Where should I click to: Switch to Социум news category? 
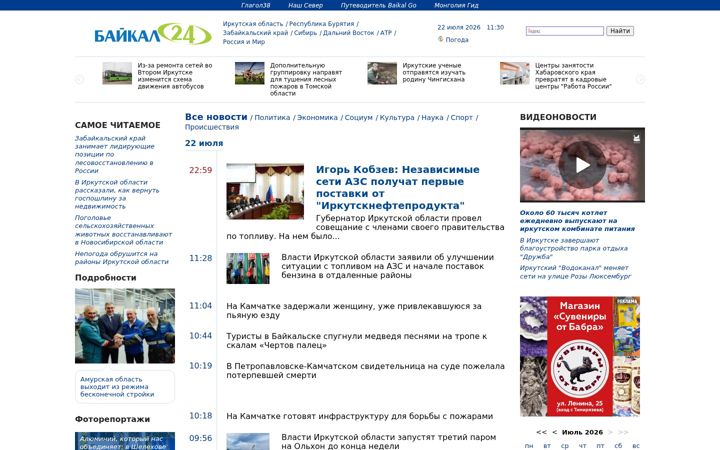359,118
